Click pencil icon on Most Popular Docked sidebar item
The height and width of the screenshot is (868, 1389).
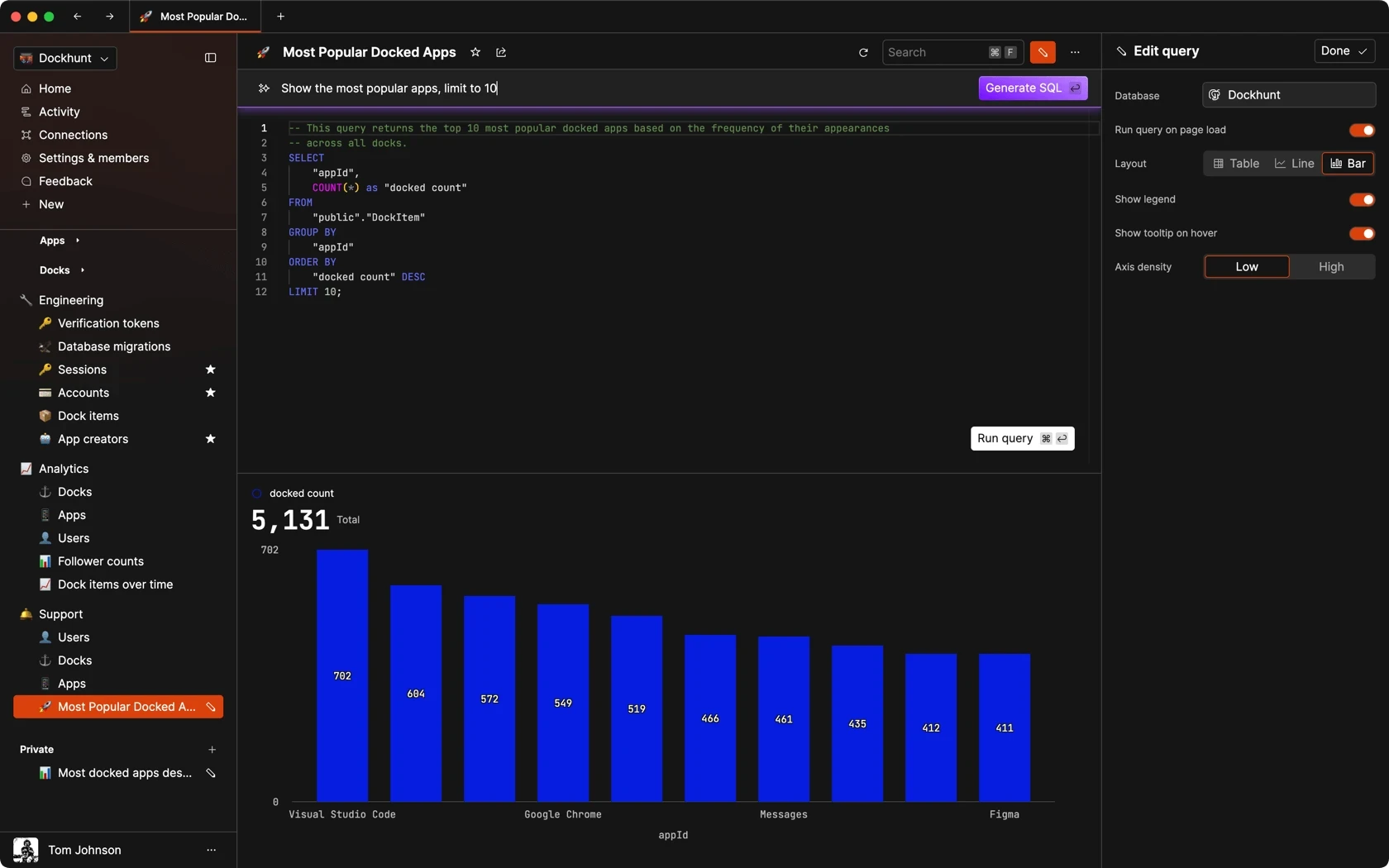pos(211,707)
